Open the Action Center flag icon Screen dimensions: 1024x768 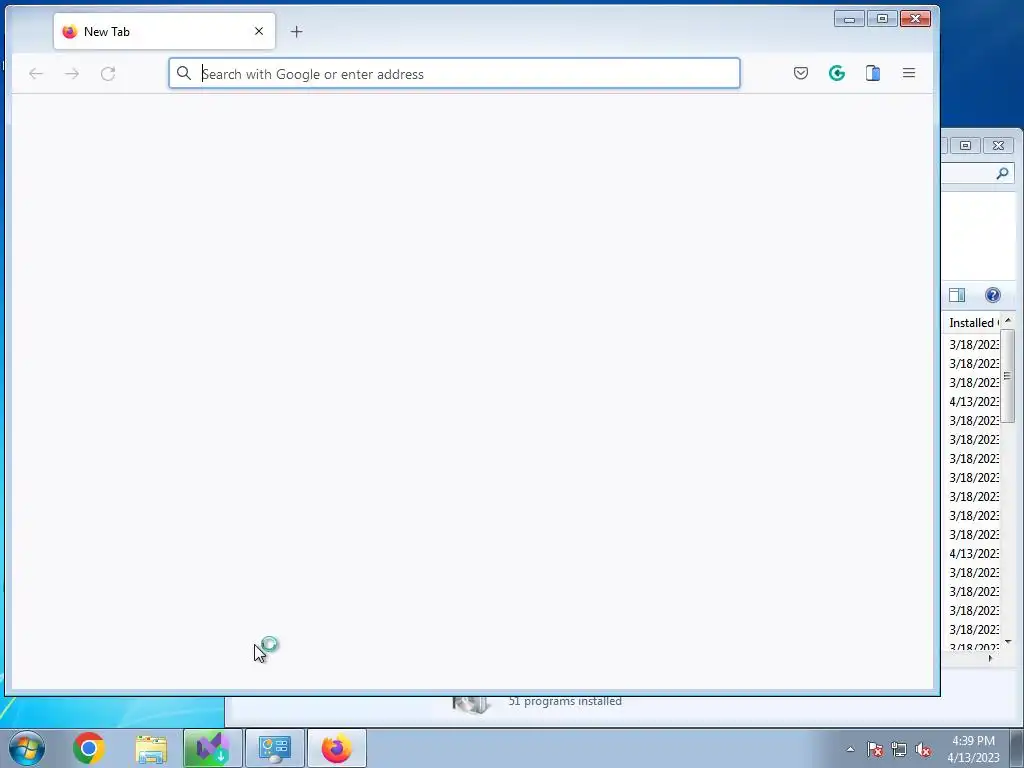[x=875, y=749]
